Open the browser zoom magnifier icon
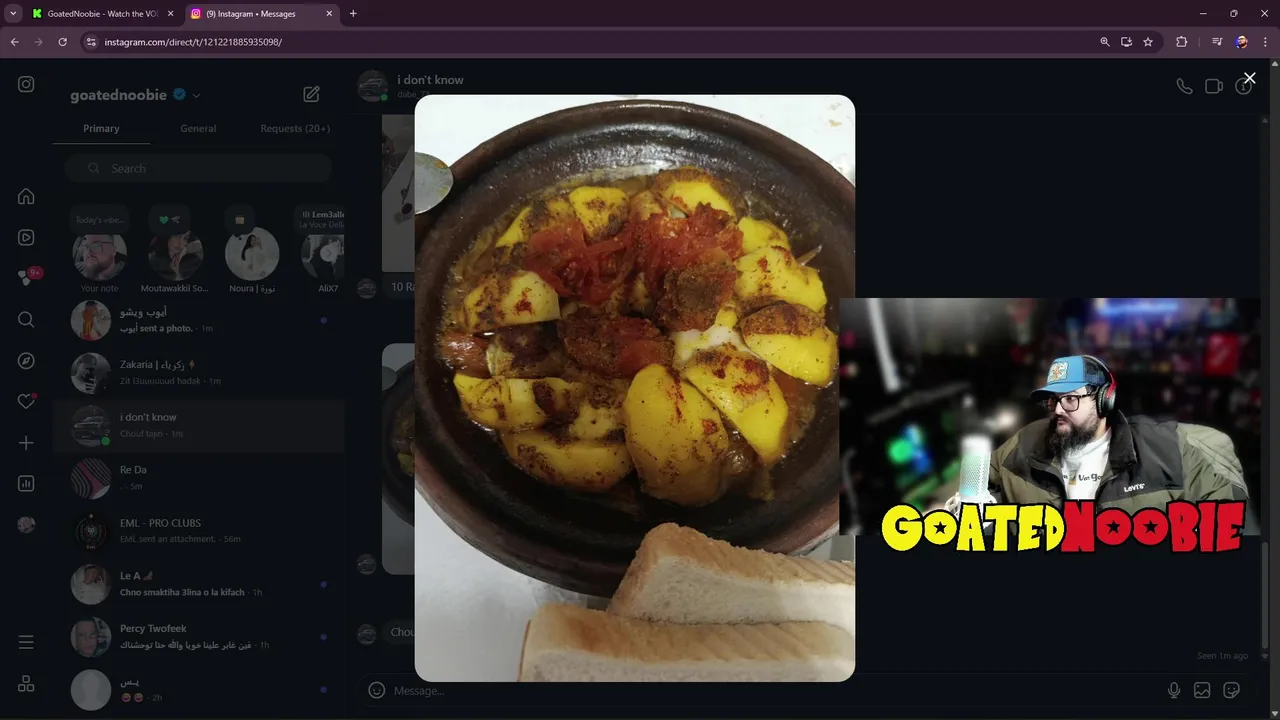Viewport: 1280px width, 720px height. click(x=1104, y=42)
